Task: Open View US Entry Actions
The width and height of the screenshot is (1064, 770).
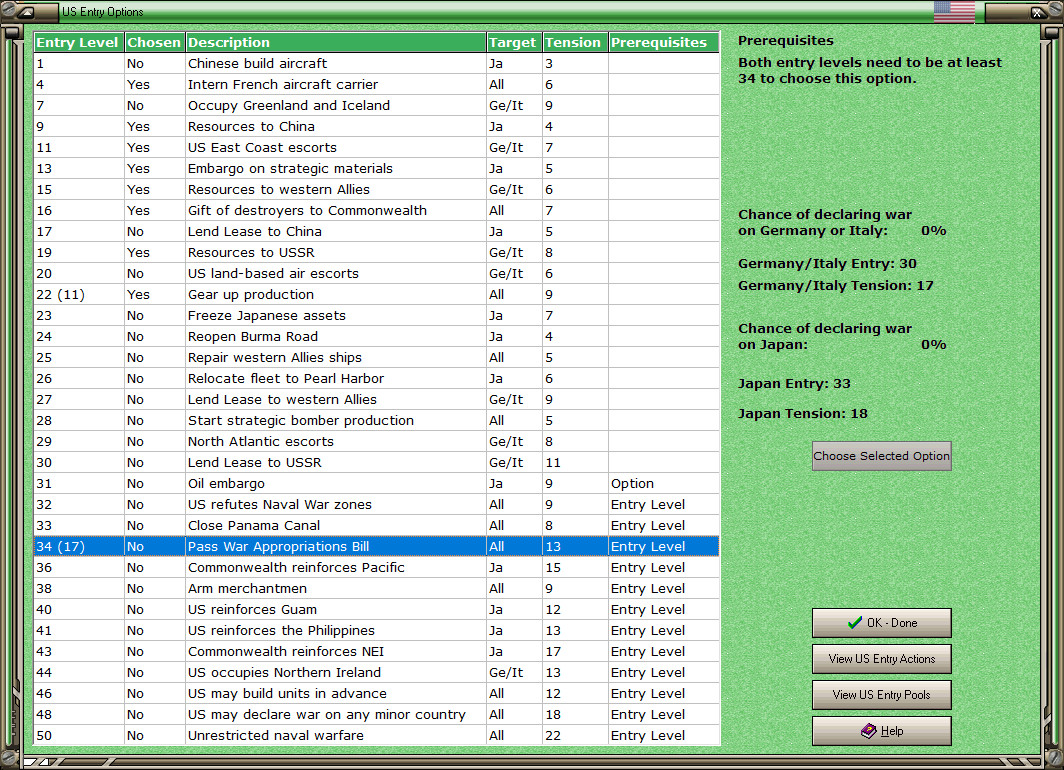Action: [x=881, y=659]
